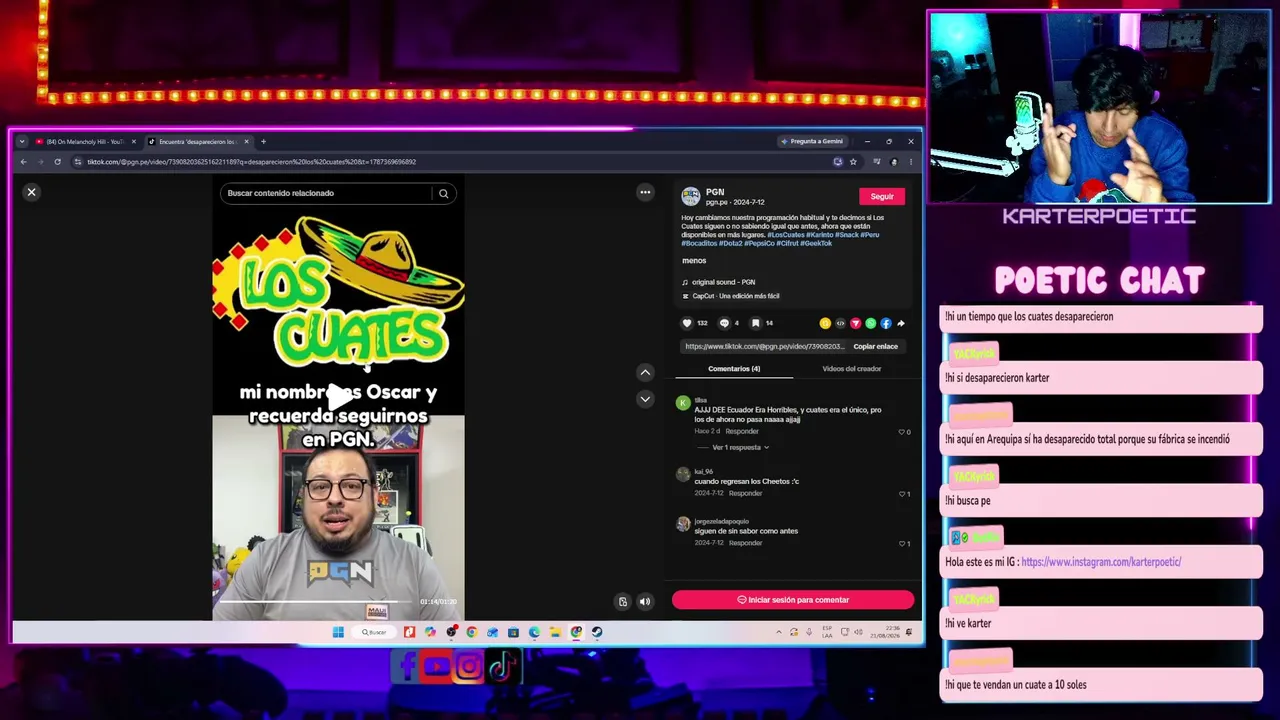
Task: Switch to the On Melancholy Hill YouTube tab
Action: (x=84, y=142)
